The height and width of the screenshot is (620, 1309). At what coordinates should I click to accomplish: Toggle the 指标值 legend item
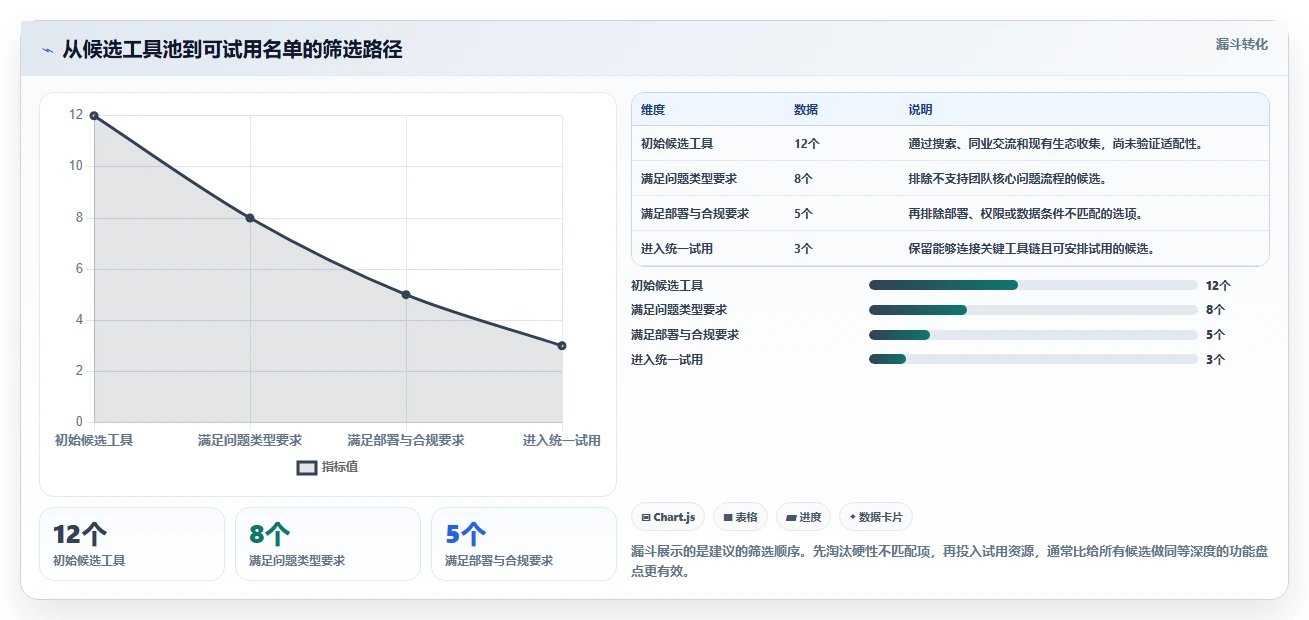pos(328,467)
